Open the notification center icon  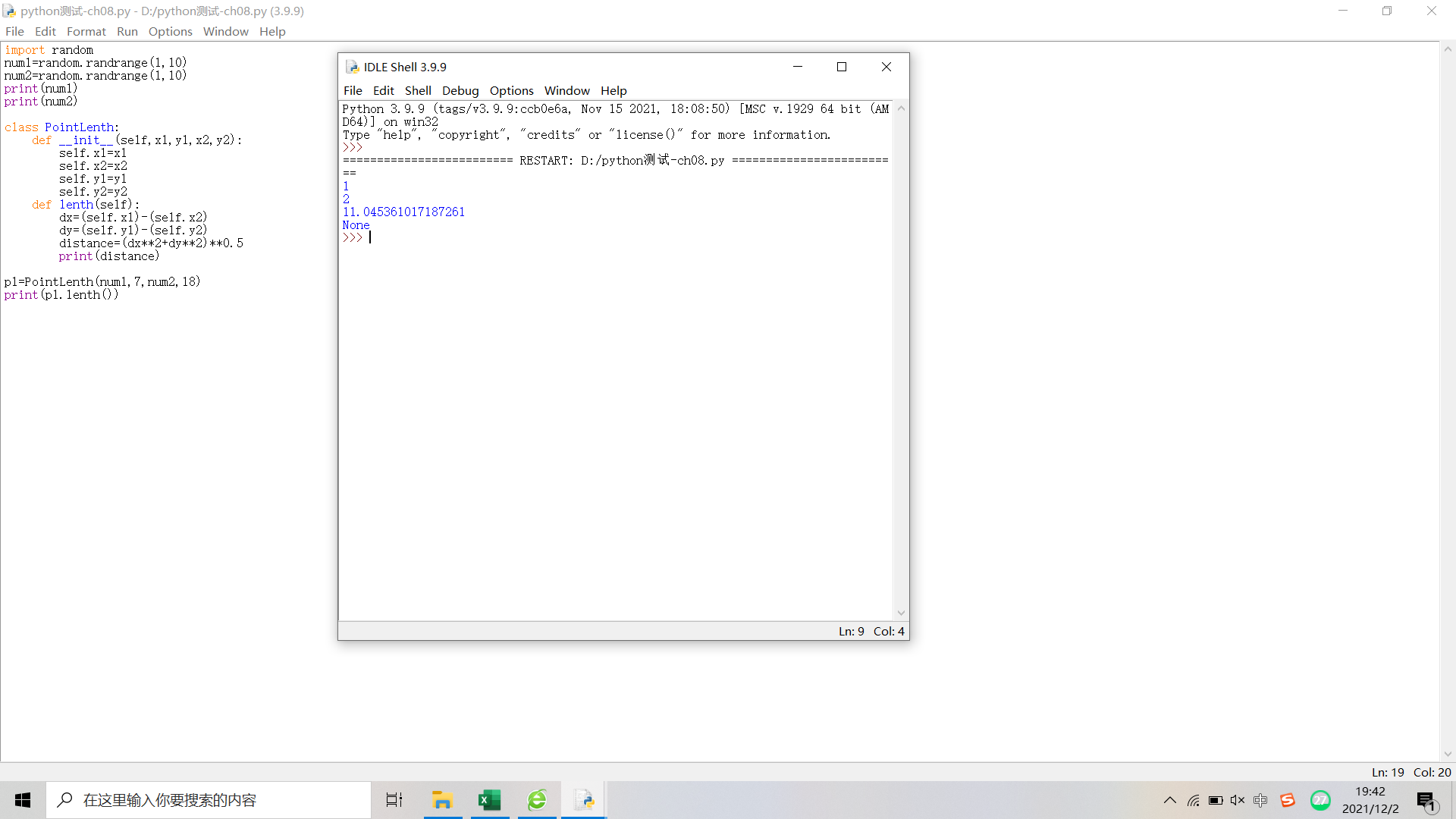[1426, 801]
